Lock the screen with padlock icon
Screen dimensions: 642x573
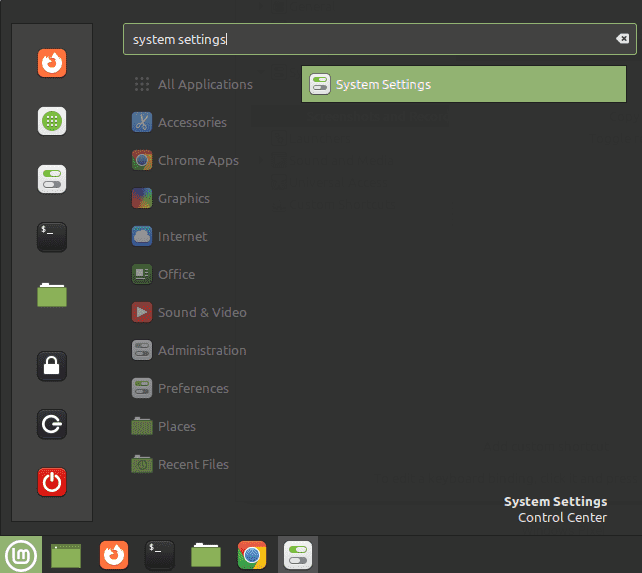[52, 366]
